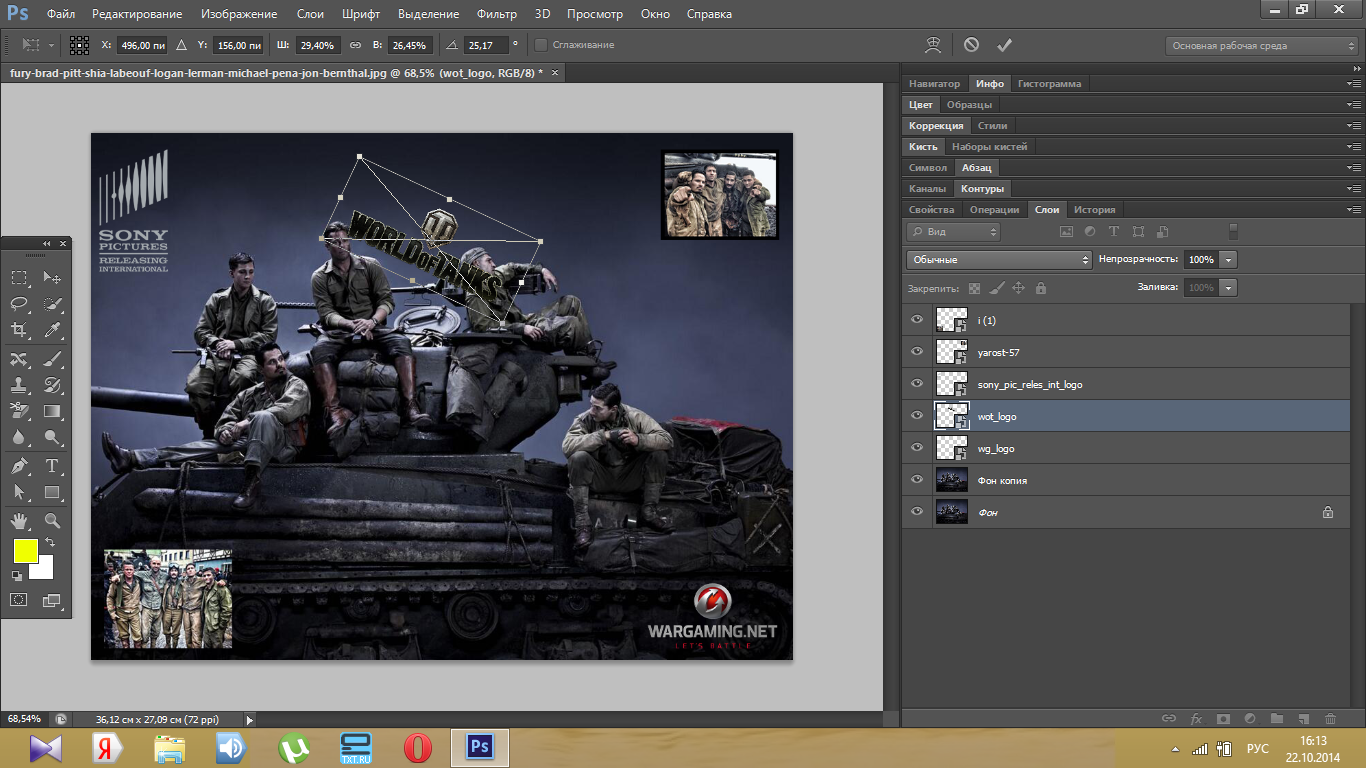This screenshot has height=768, width=1366.
Task: Select the Eyedropper tool
Action: click(53, 330)
